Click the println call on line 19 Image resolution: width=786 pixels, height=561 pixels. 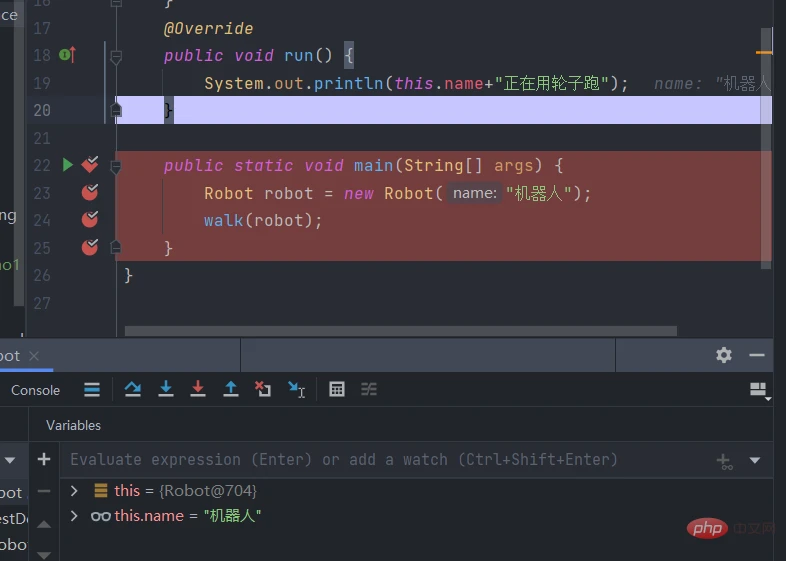[x=348, y=83]
